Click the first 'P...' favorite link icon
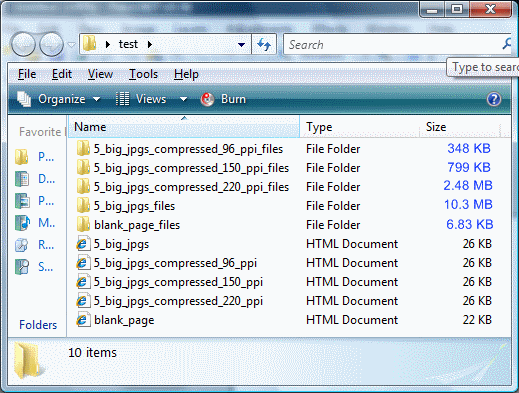Viewport: 519px width, 393px height. pyautogui.click(x=22, y=157)
